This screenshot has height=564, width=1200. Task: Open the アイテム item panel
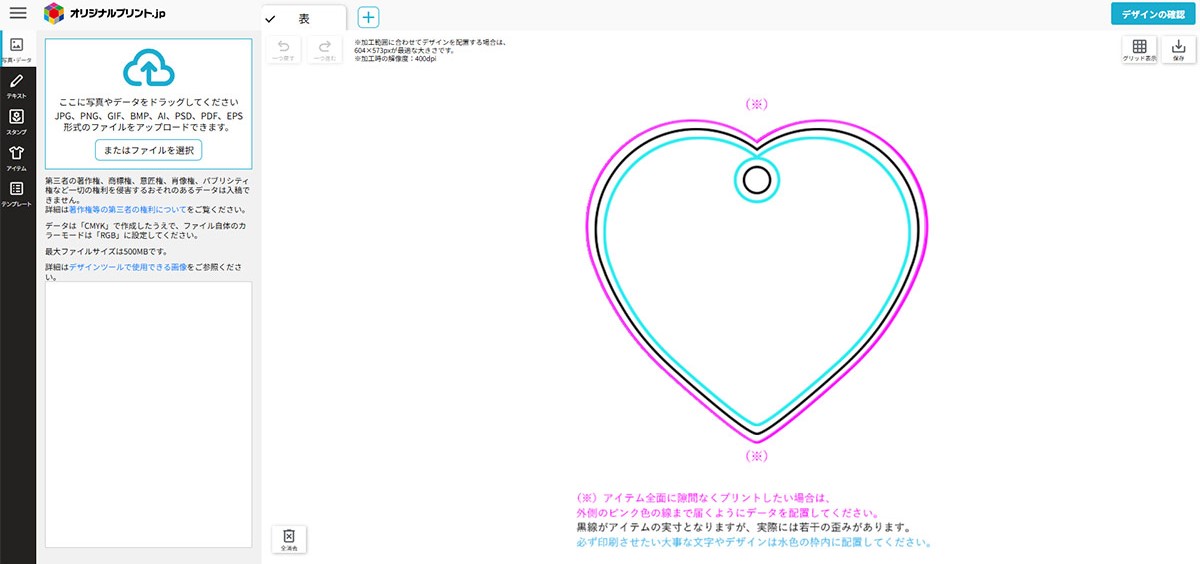17,158
